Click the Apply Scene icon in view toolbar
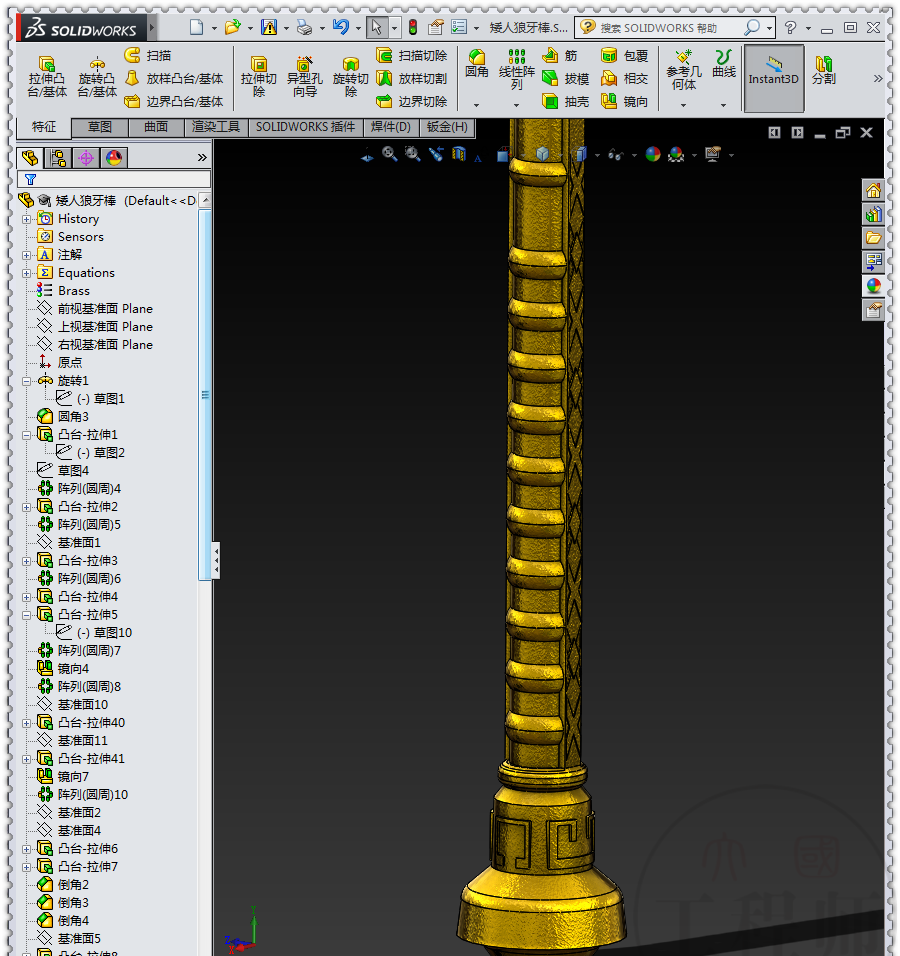Image resolution: width=900 pixels, height=956 pixels. (x=676, y=155)
